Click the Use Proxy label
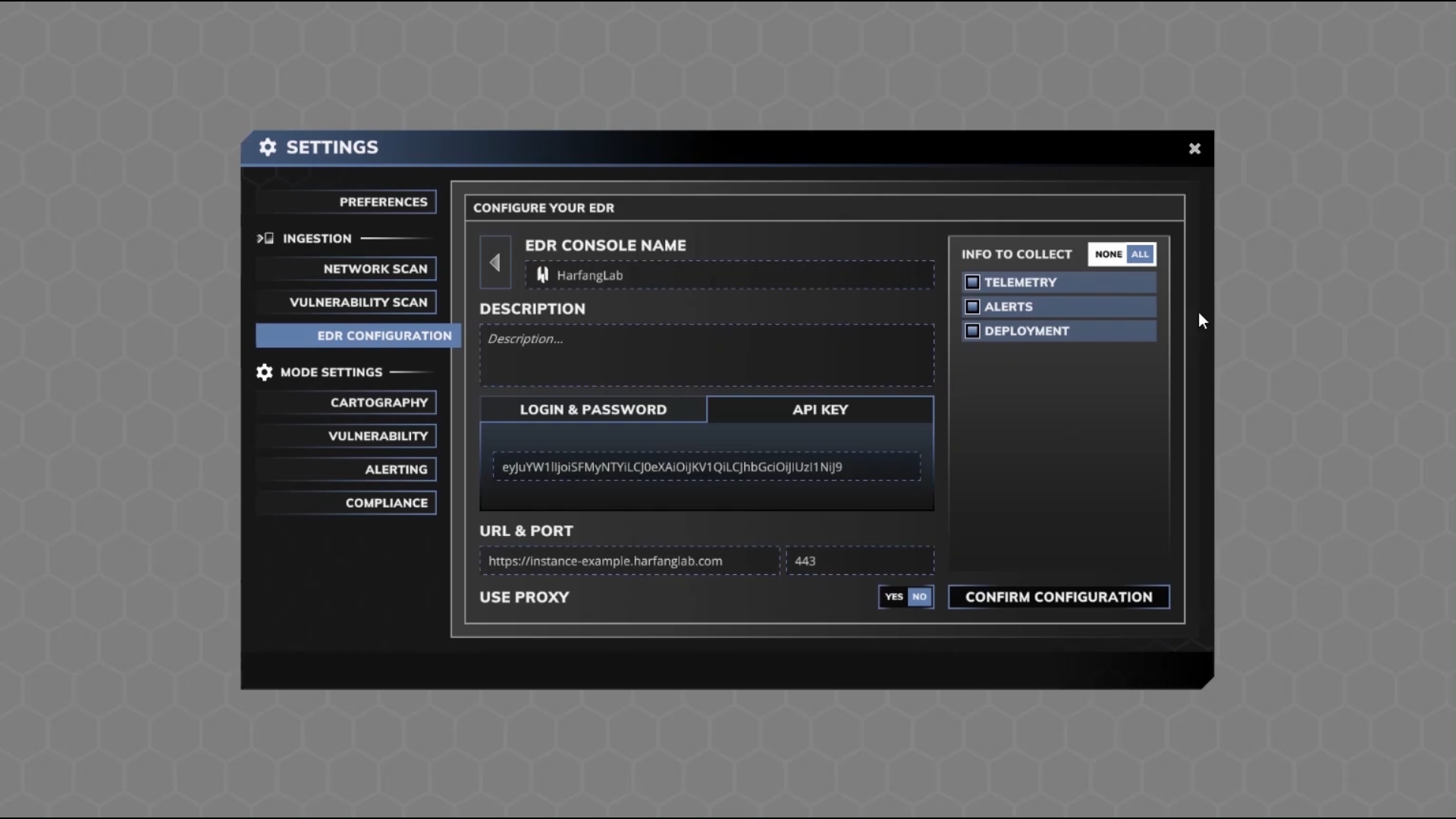This screenshot has height=819, width=1456. click(524, 597)
